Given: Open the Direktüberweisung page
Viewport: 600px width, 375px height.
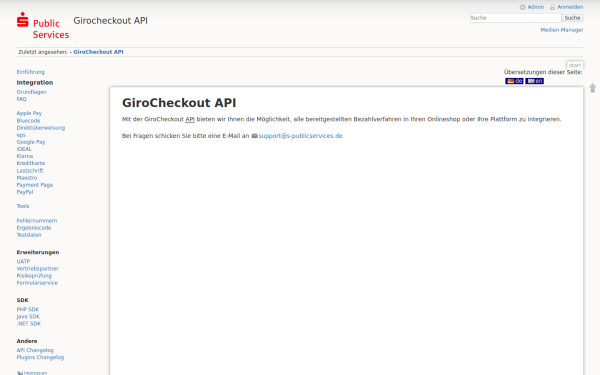Looking at the screenshot, I should coord(41,128).
